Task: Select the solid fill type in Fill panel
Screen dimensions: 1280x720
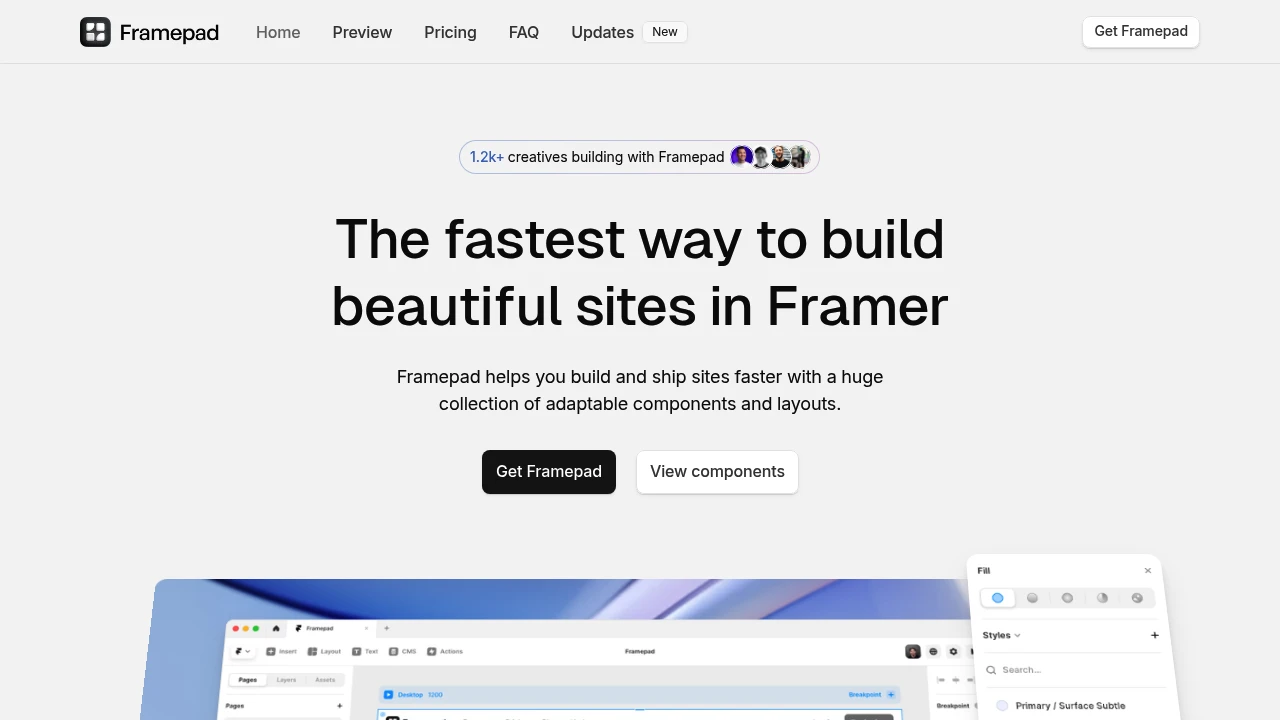Action: coord(997,597)
